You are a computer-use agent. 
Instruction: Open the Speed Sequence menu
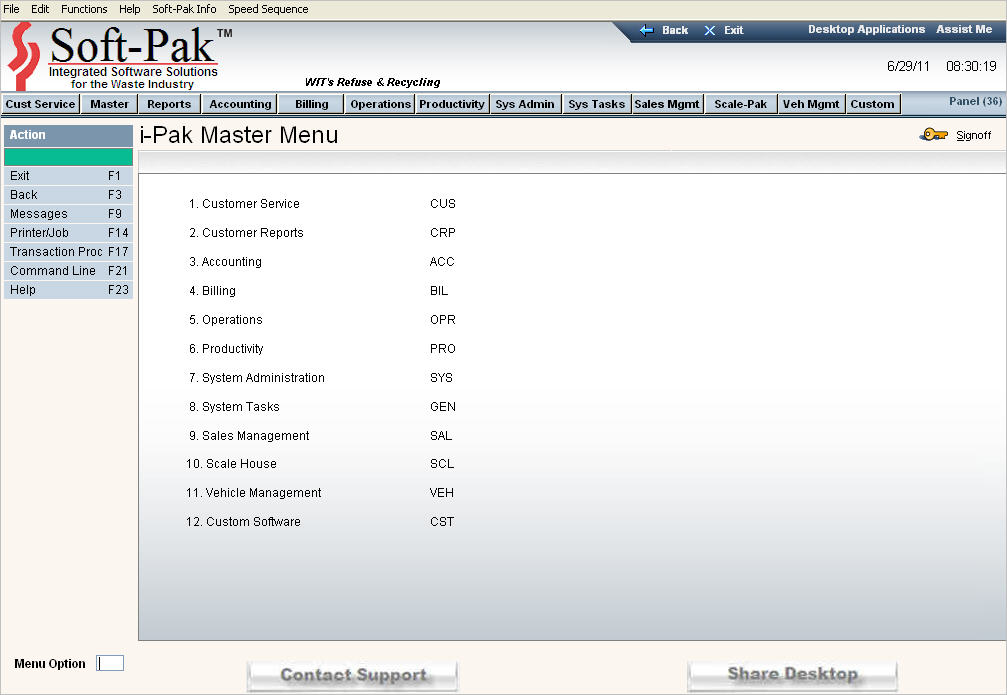(x=268, y=9)
